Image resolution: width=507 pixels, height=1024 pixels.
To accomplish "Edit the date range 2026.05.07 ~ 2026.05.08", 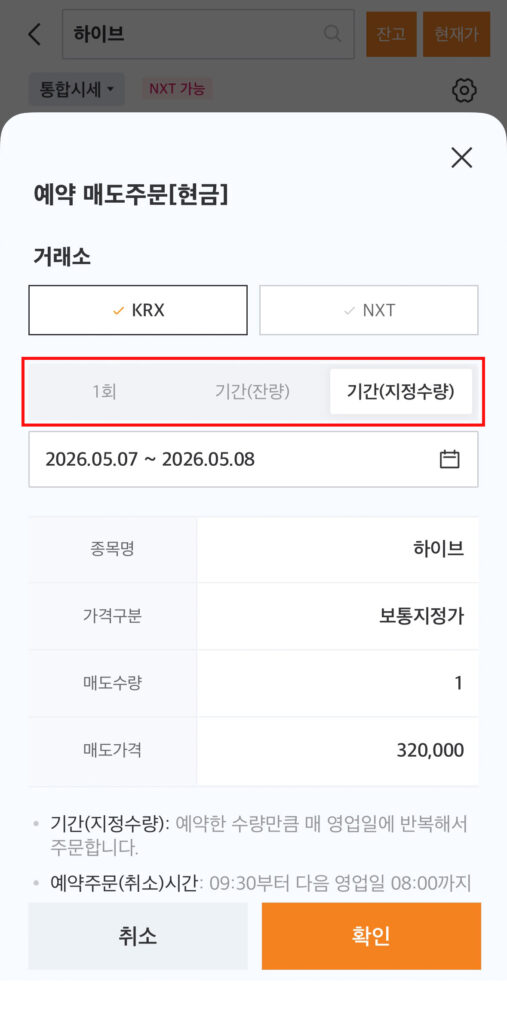I will (254, 459).
